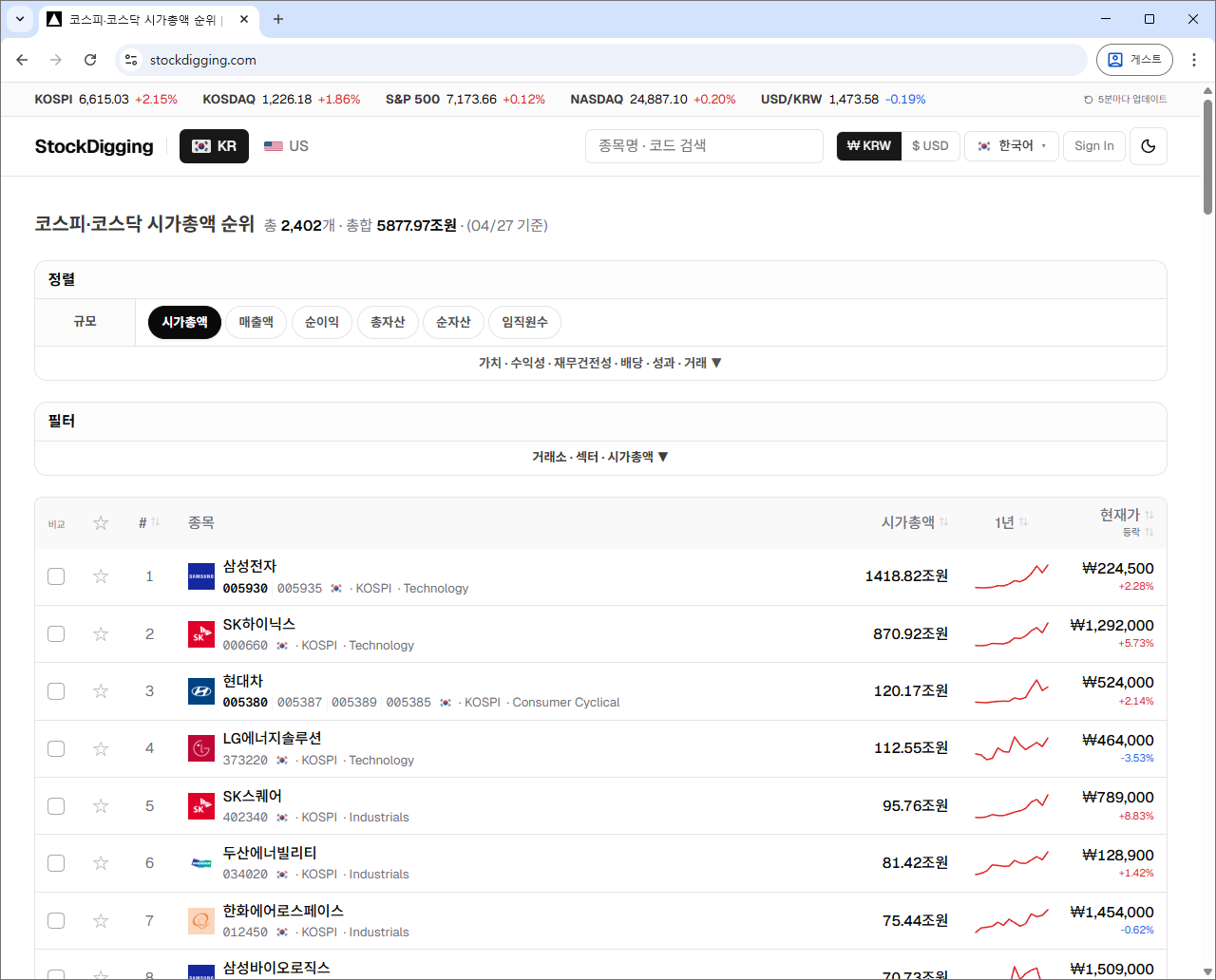Image resolution: width=1216 pixels, height=980 pixels.
Task: Star the SK스퀘어 row as favorite
Action: pos(101,806)
